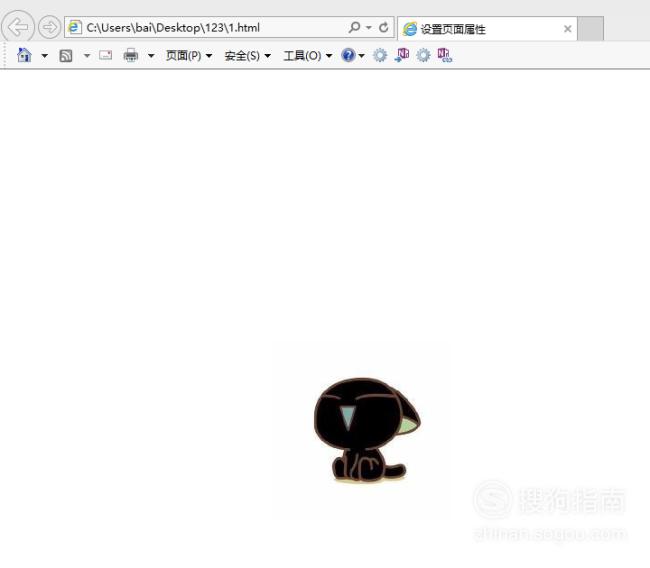Click the magnifier search icon in address bar
The image size is (650, 568).
(x=354, y=27)
